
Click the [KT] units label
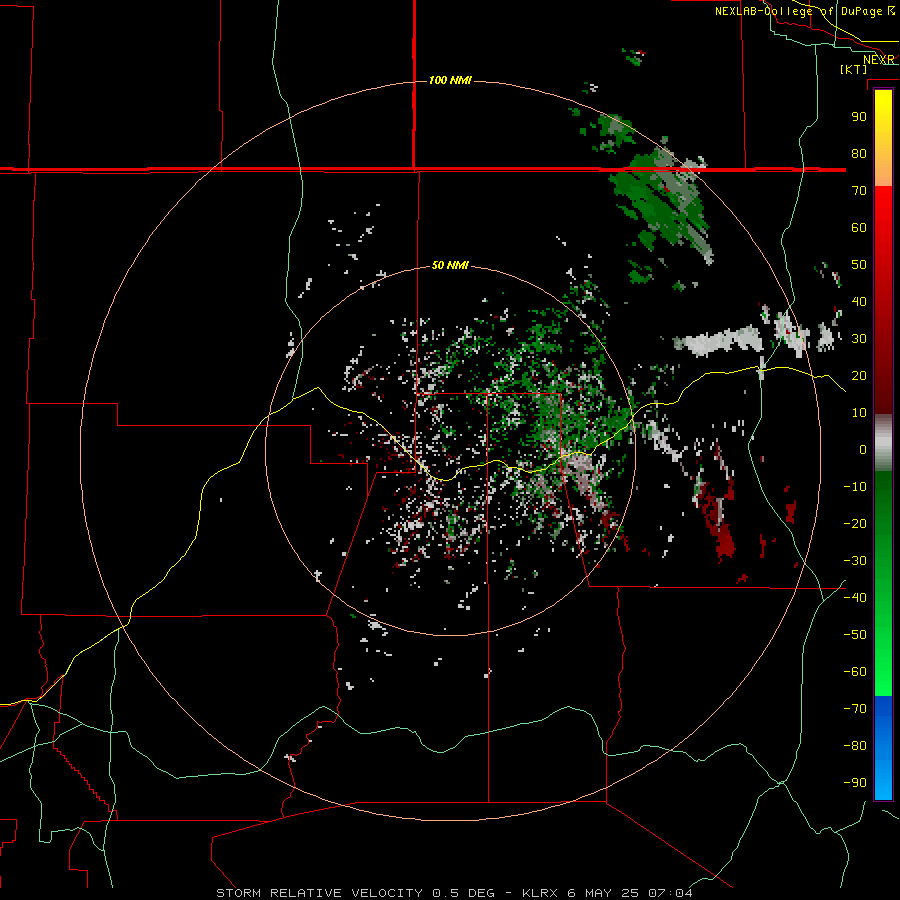tap(854, 69)
